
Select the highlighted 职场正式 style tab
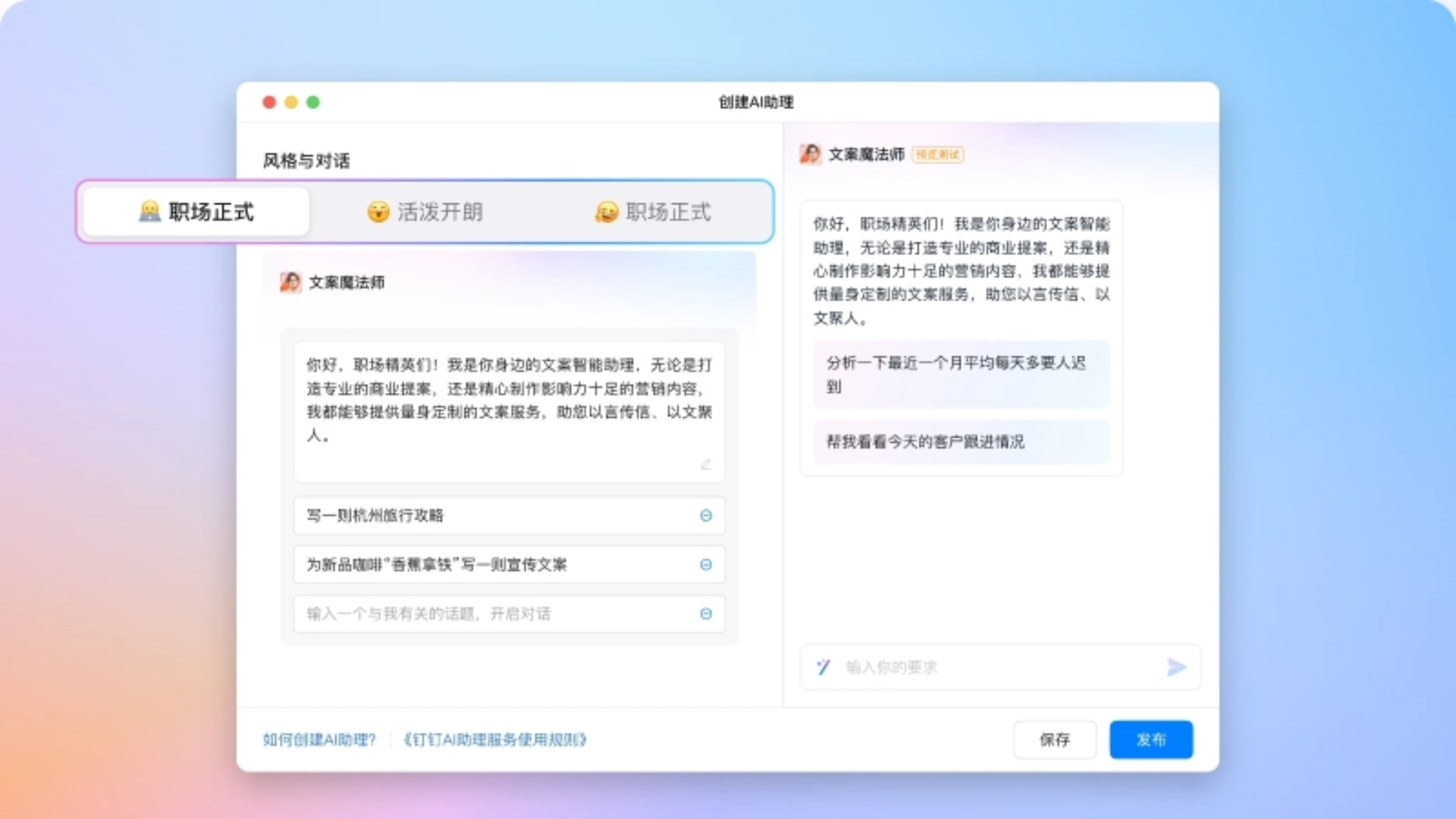[196, 212]
